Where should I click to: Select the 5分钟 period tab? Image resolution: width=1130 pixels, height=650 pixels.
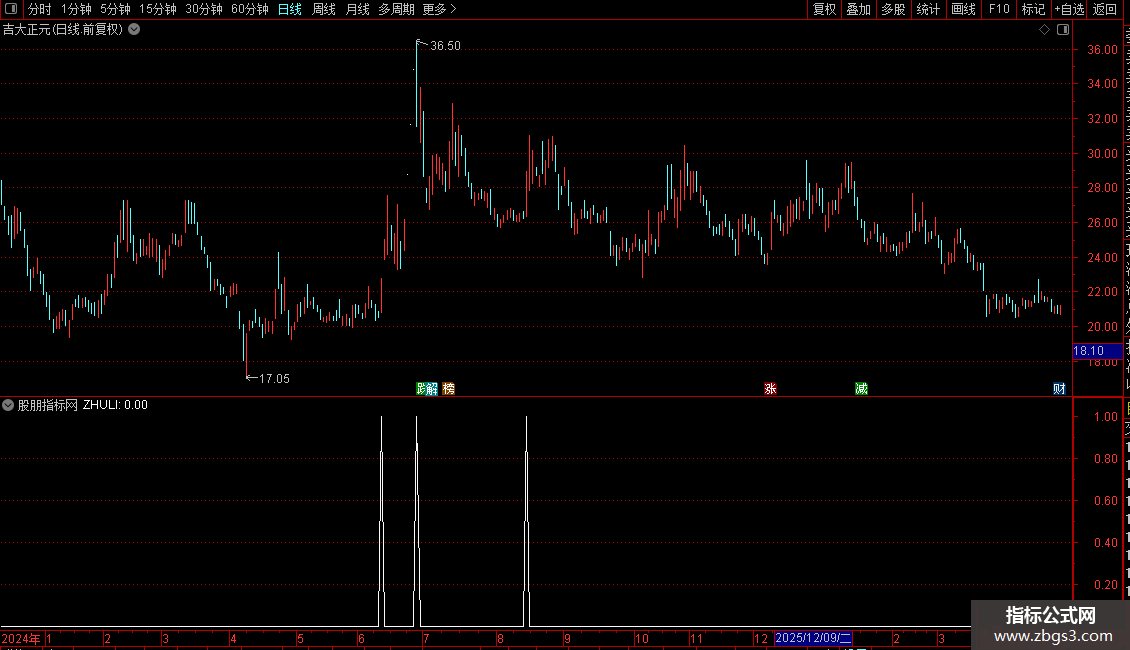coord(115,9)
